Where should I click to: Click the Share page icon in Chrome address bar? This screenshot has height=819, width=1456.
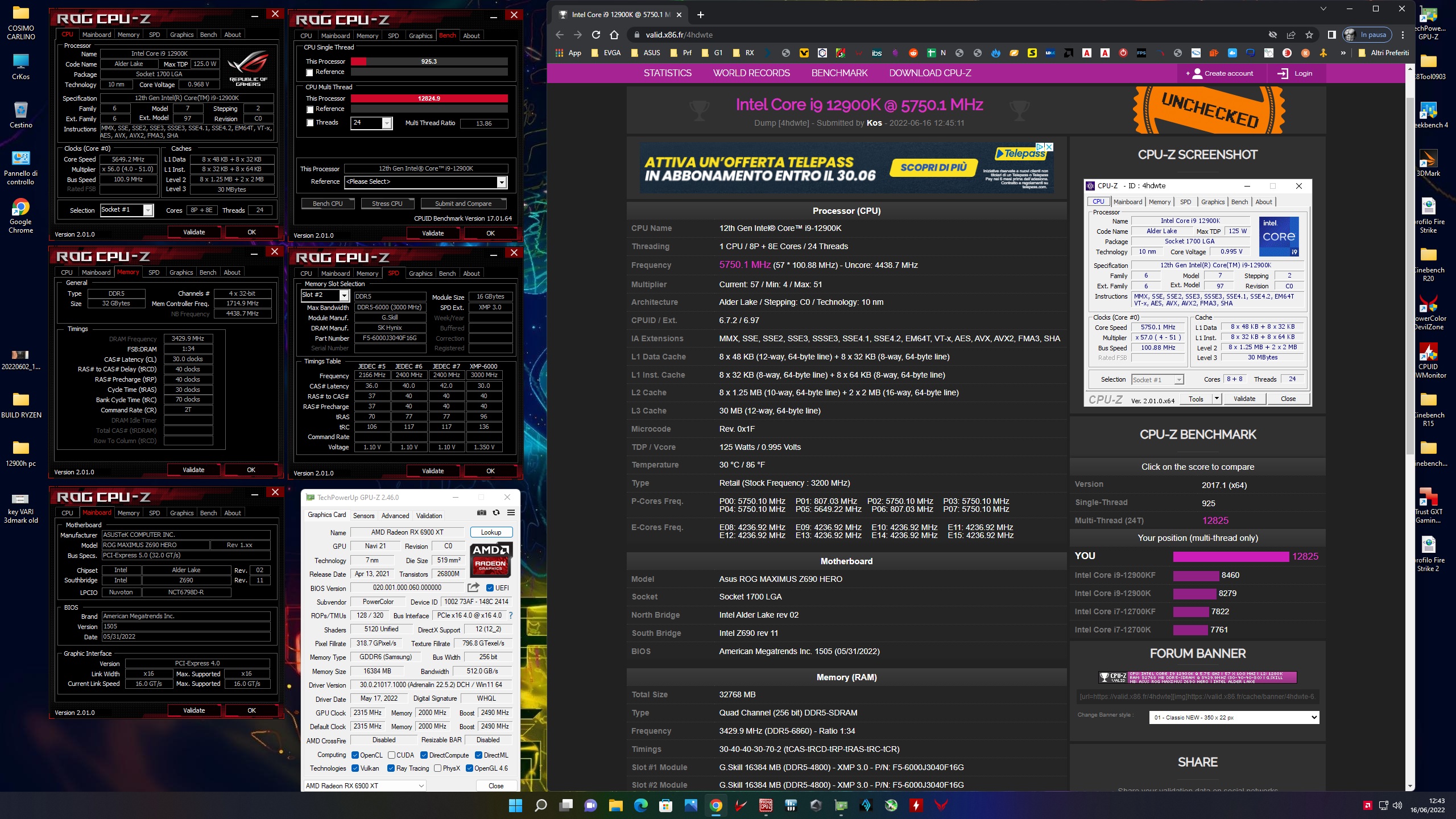pyautogui.click(x=1291, y=35)
